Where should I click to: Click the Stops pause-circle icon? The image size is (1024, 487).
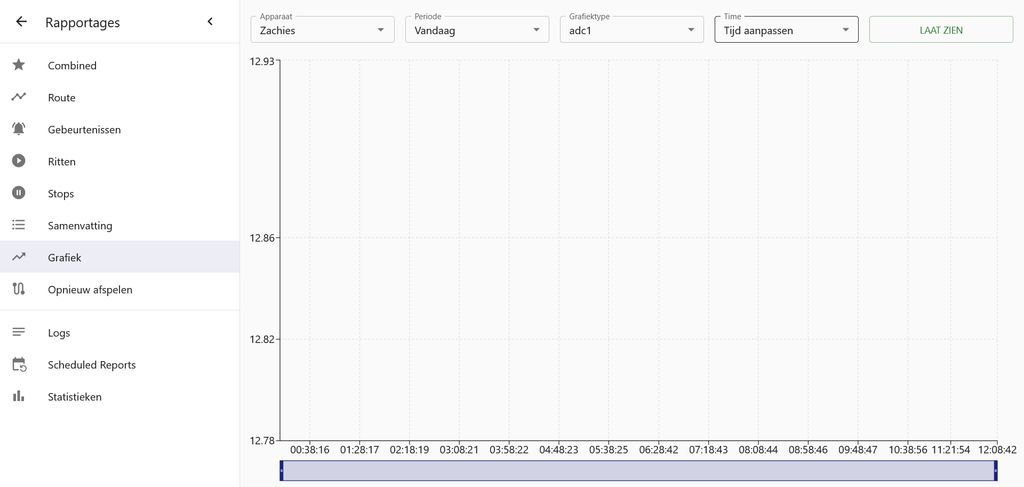[19, 193]
